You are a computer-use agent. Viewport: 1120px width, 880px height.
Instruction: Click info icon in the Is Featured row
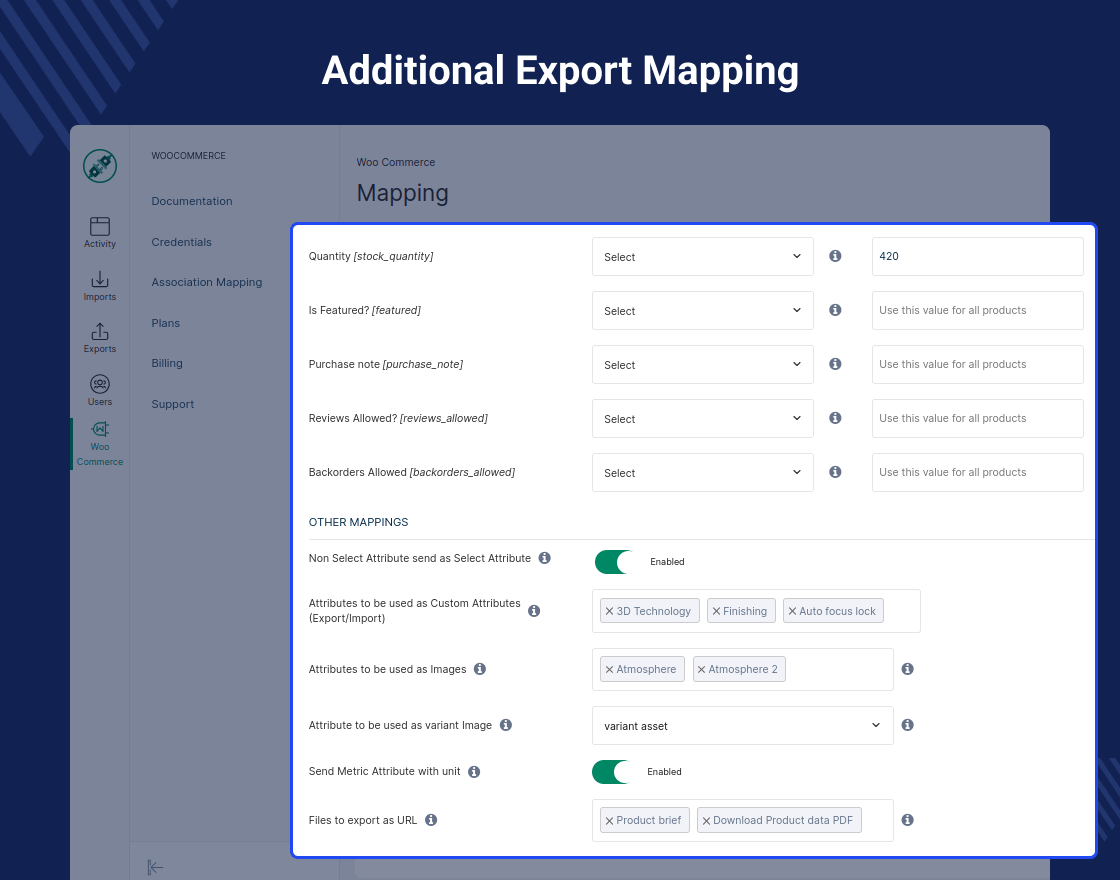pyautogui.click(x=835, y=310)
